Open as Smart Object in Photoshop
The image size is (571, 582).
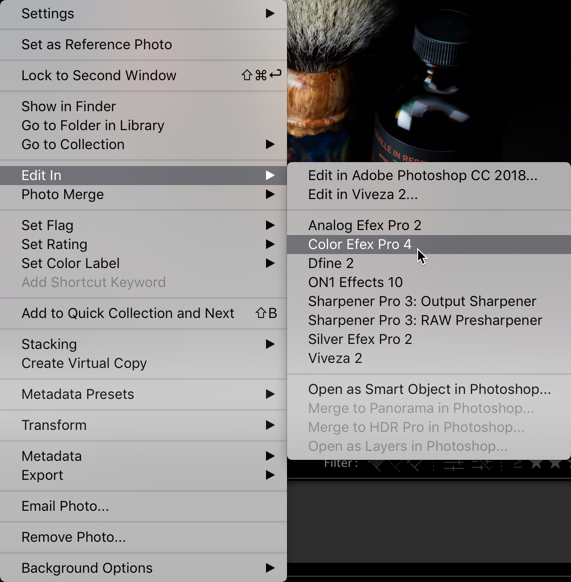(429, 389)
